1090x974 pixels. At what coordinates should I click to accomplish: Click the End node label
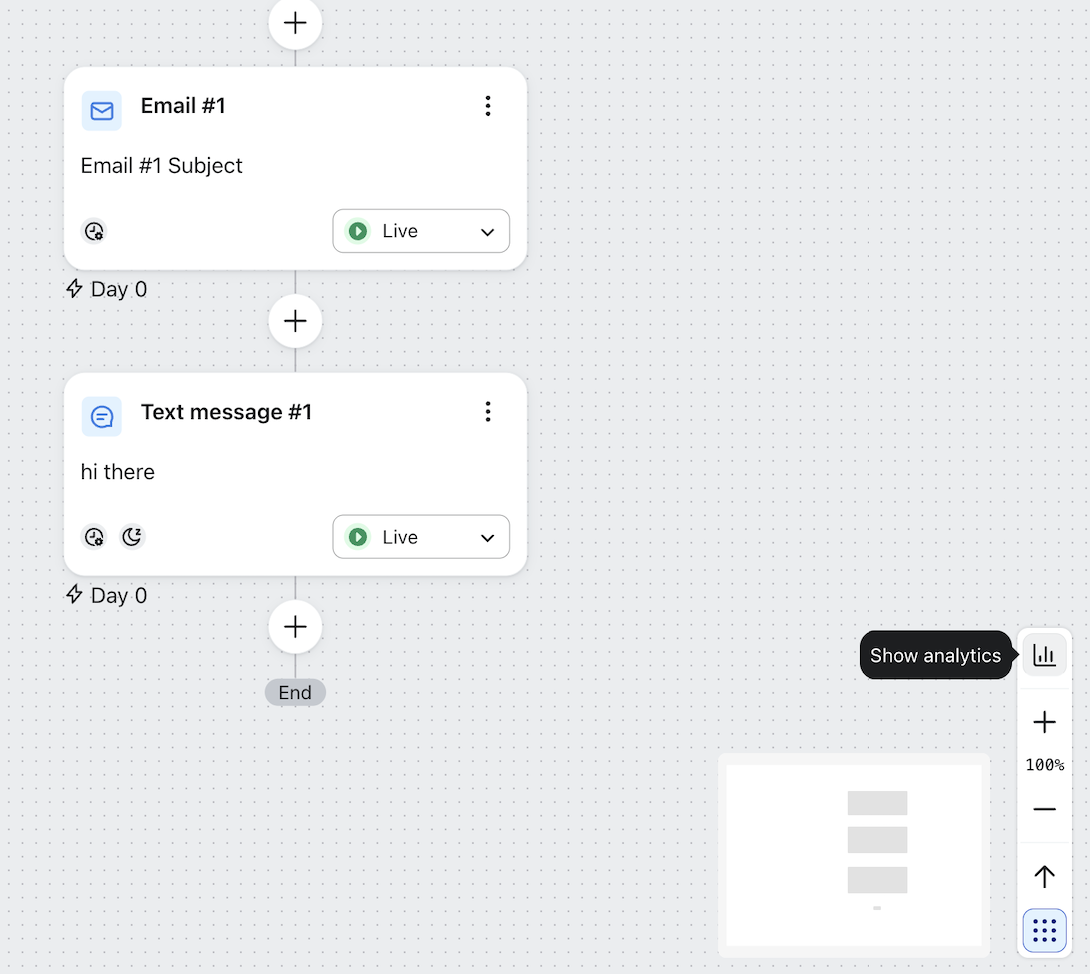tap(295, 692)
